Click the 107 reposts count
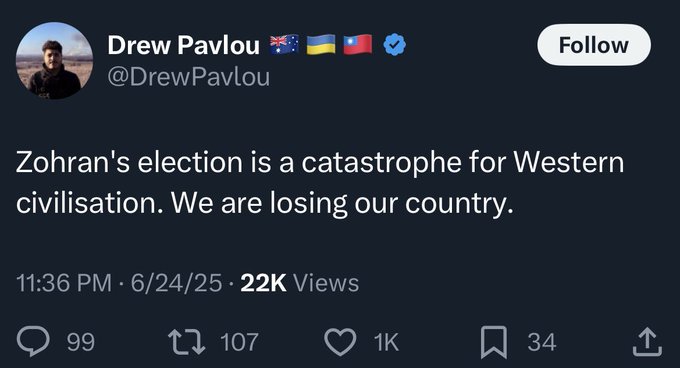Image resolution: width=680 pixels, height=368 pixels. click(x=239, y=342)
